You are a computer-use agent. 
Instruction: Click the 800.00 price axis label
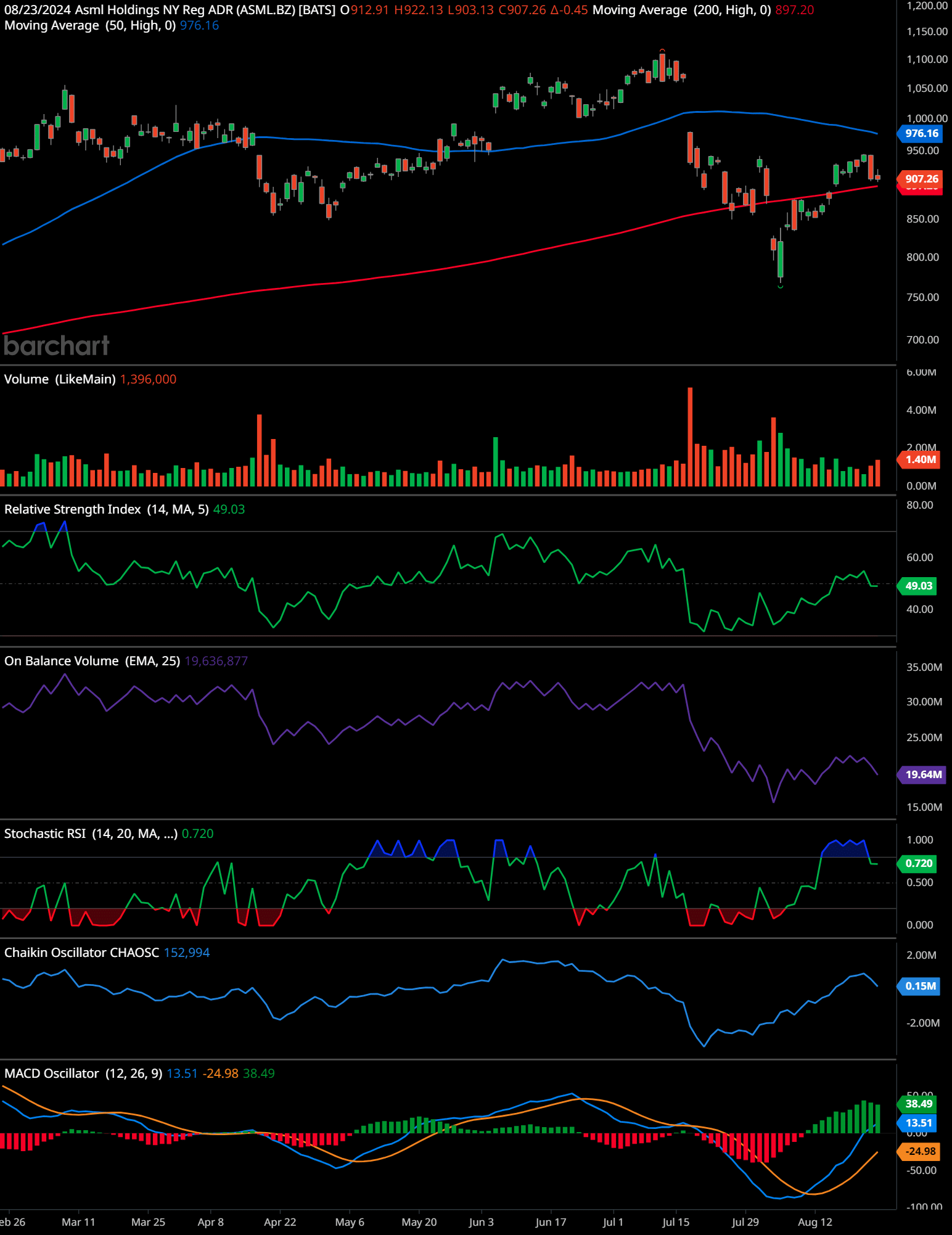923,257
